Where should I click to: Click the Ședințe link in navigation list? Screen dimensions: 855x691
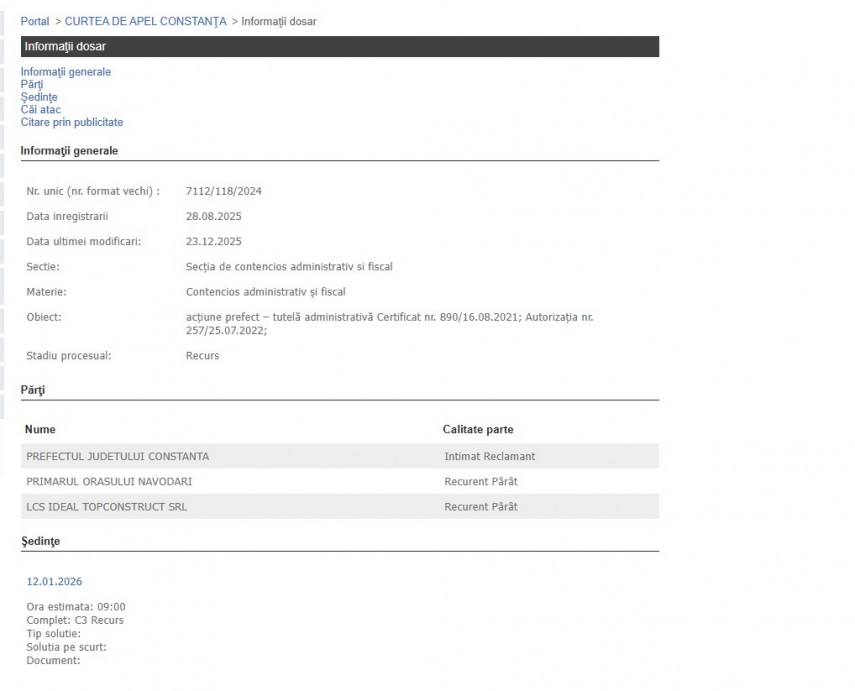[x=39, y=97]
